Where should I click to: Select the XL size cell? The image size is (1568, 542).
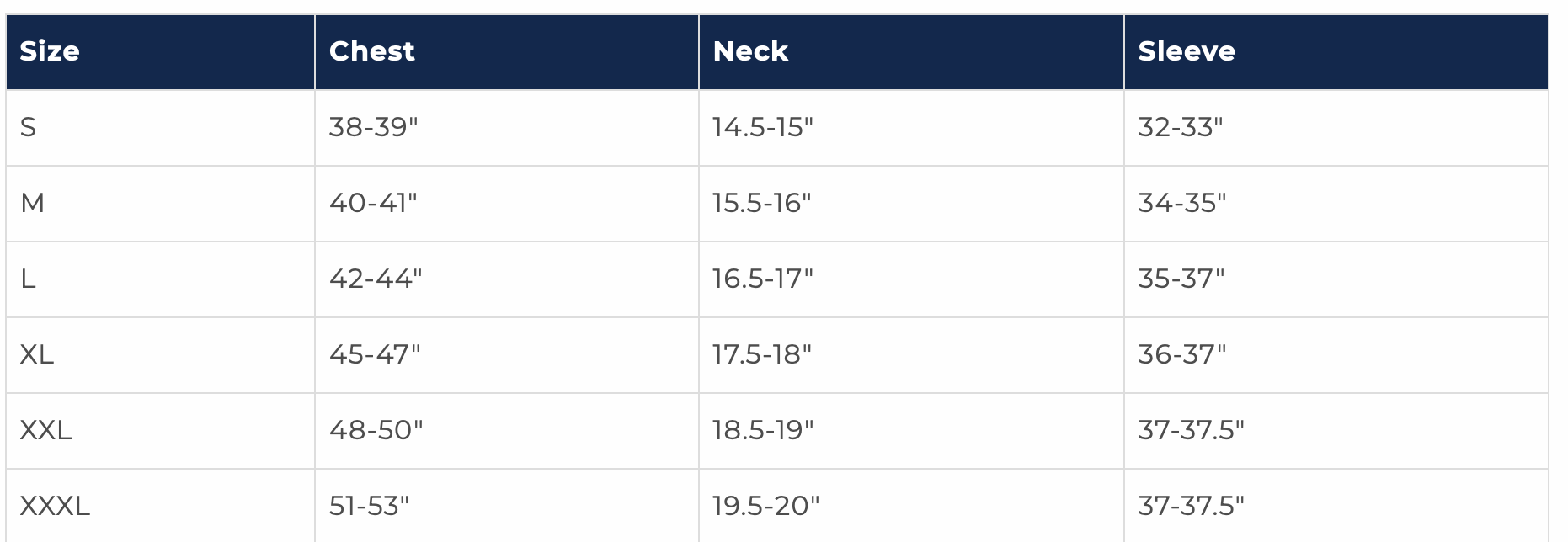pyautogui.click(x=37, y=354)
